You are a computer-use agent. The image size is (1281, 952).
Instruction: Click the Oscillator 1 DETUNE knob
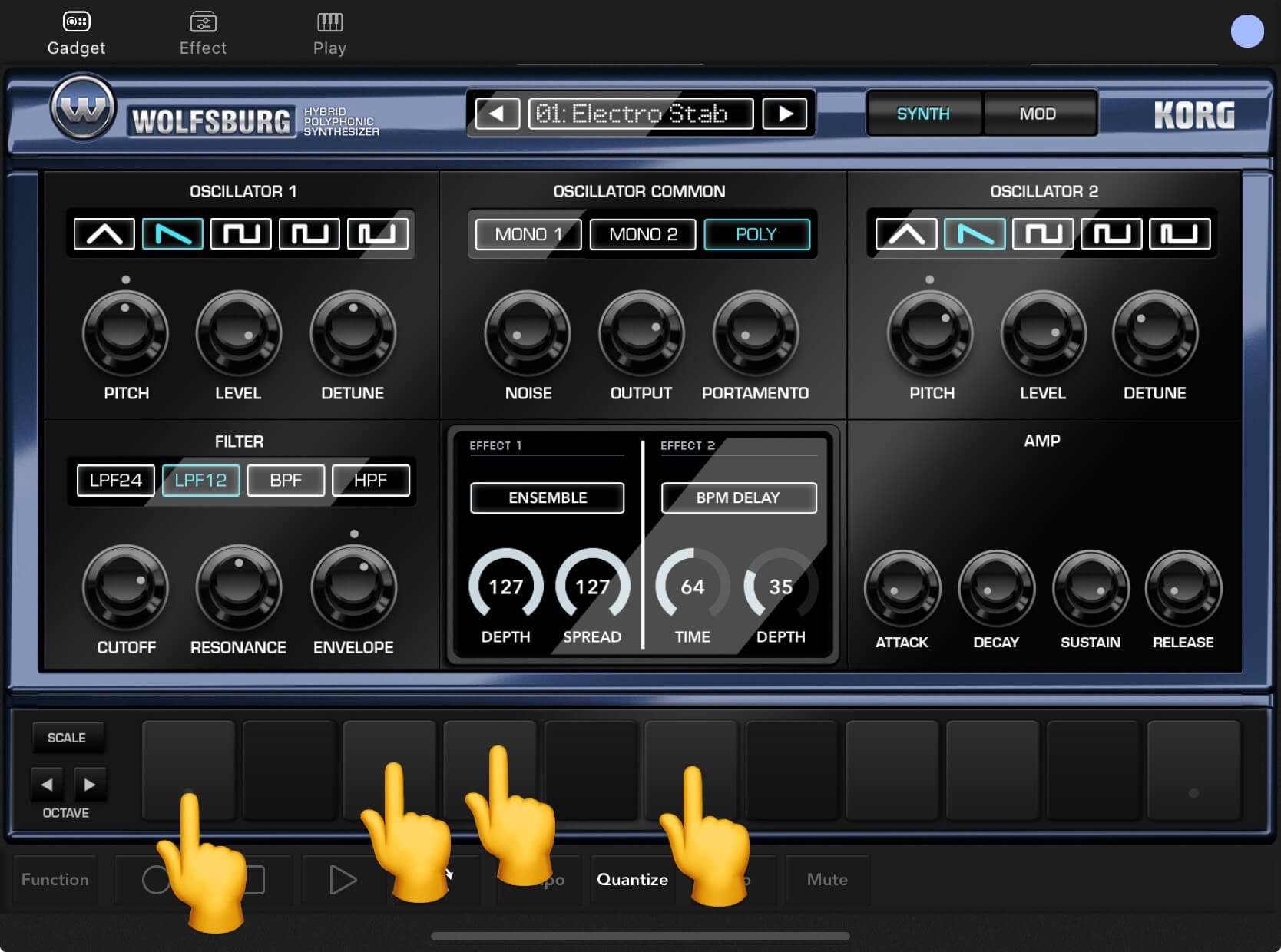coord(353,333)
